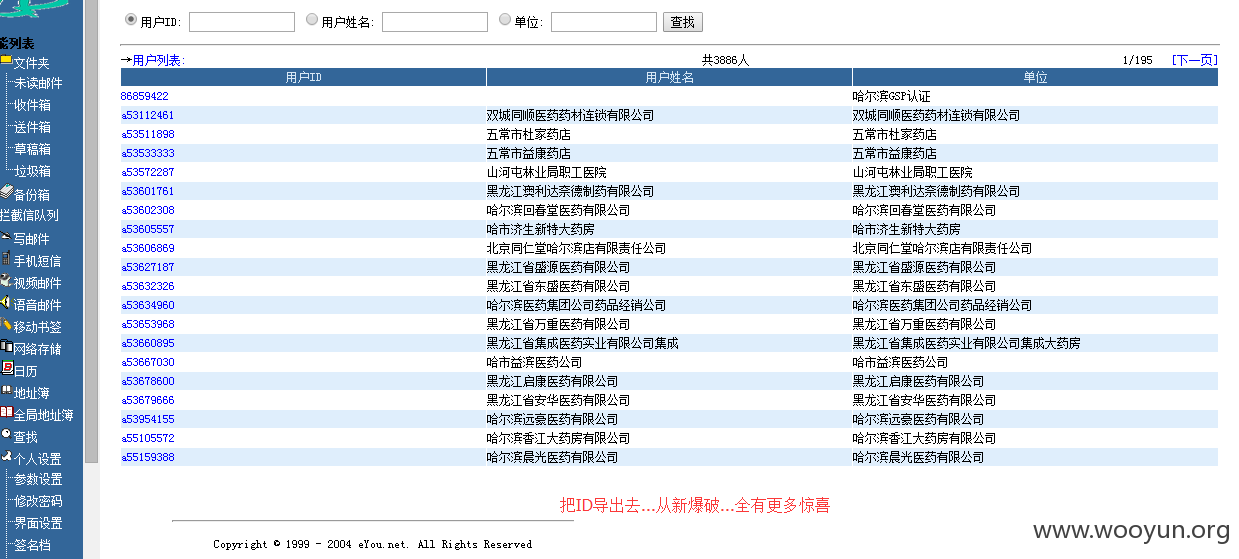
Task: Click the name cell 山河屯林业局职工医院
Action: pyautogui.click(x=547, y=172)
